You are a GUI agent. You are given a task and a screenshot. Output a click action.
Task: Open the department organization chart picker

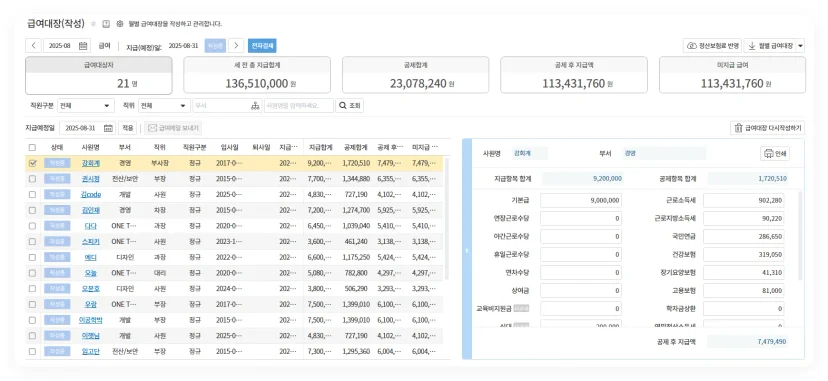256,106
